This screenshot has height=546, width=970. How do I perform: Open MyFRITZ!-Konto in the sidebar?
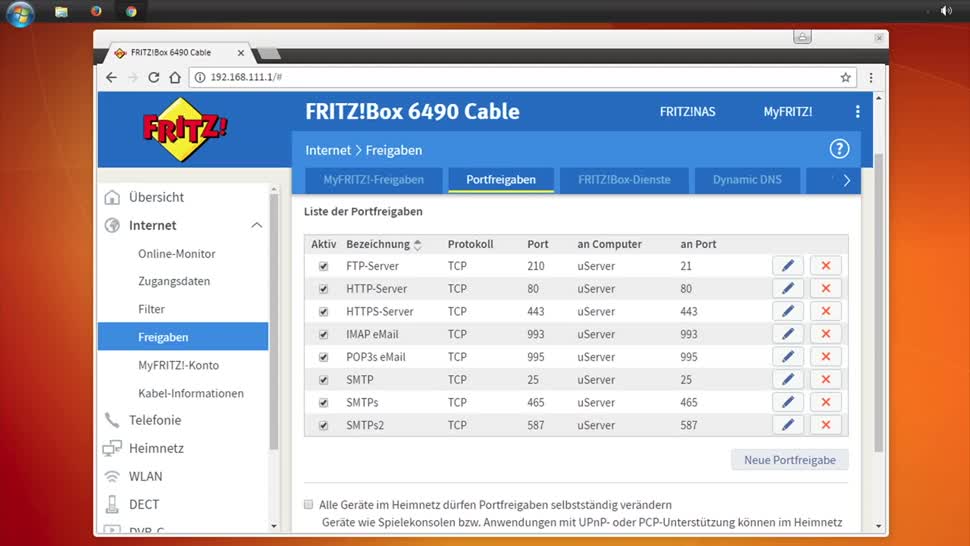click(179, 365)
